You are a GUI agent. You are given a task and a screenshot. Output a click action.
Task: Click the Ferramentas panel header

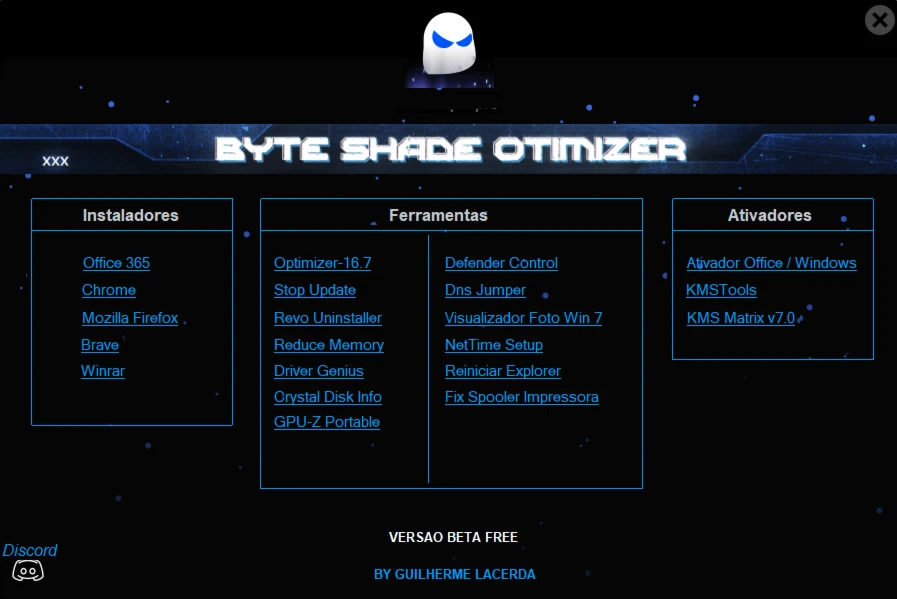click(x=451, y=215)
